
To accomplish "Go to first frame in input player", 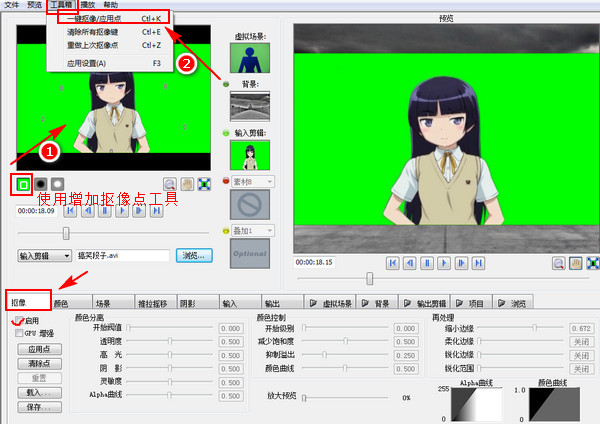I will 70,211.
